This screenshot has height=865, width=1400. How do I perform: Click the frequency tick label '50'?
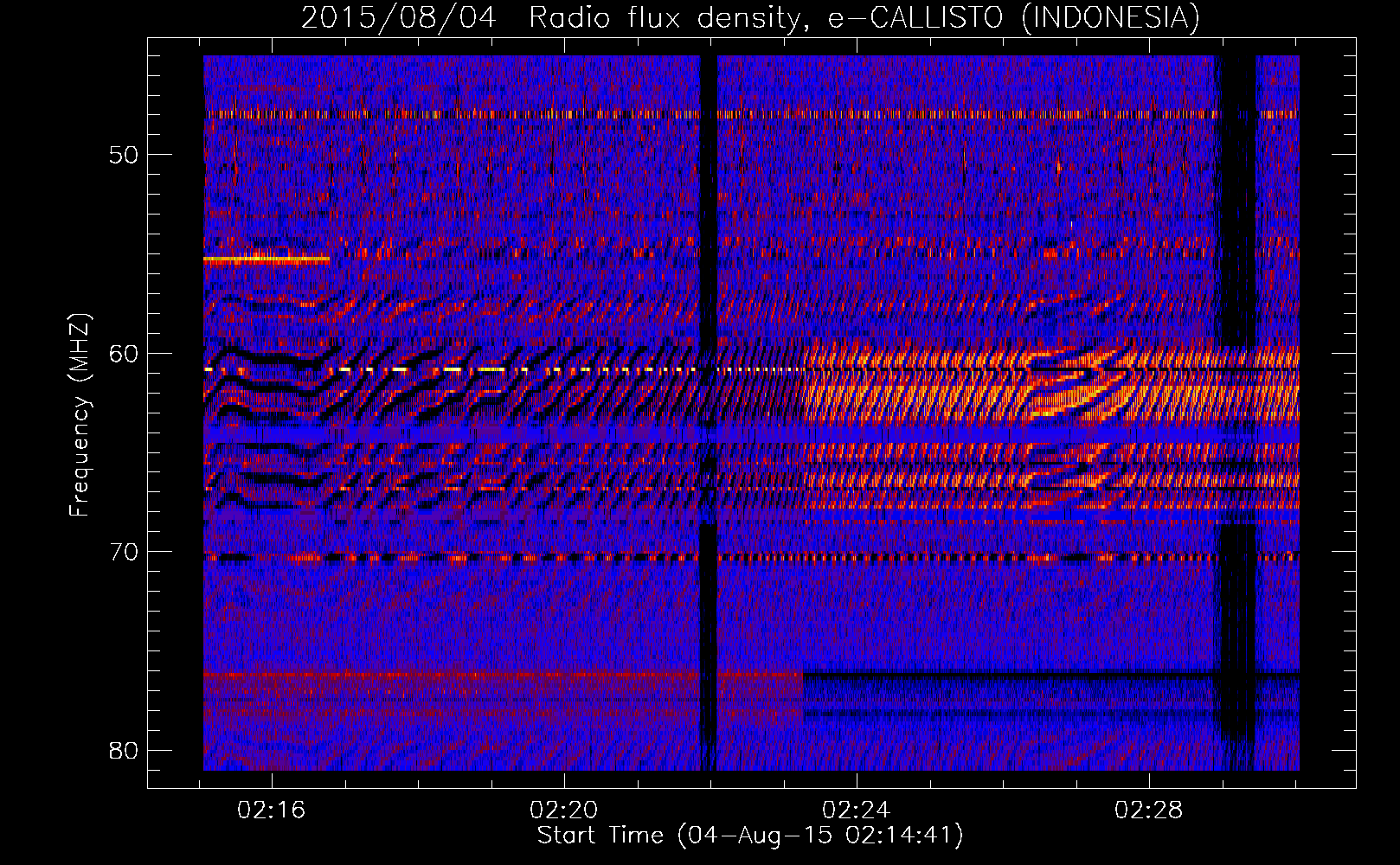coord(124,155)
